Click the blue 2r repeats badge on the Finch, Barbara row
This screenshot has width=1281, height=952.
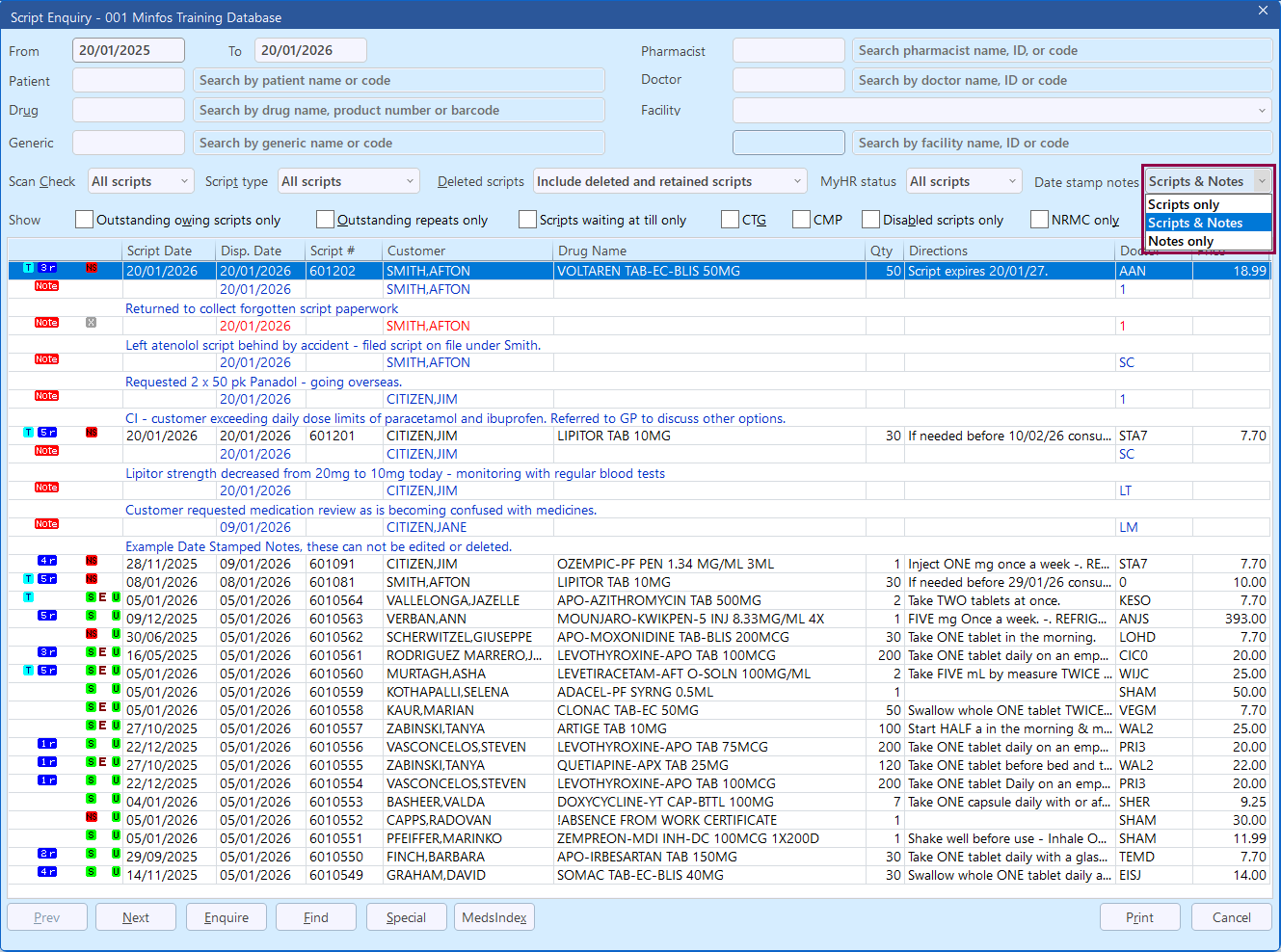pyautogui.click(x=47, y=854)
